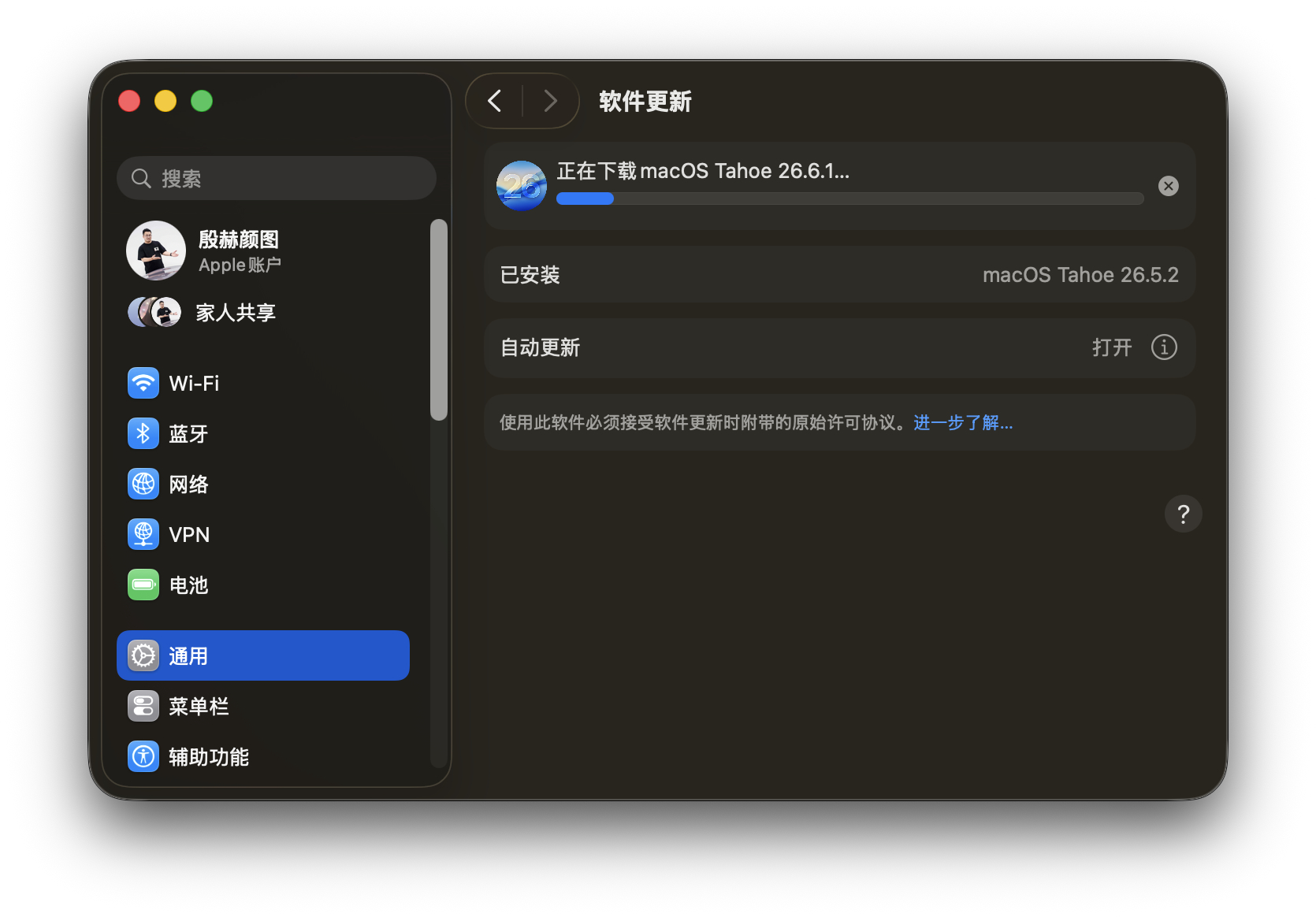Go back with the left chevron

tap(495, 101)
